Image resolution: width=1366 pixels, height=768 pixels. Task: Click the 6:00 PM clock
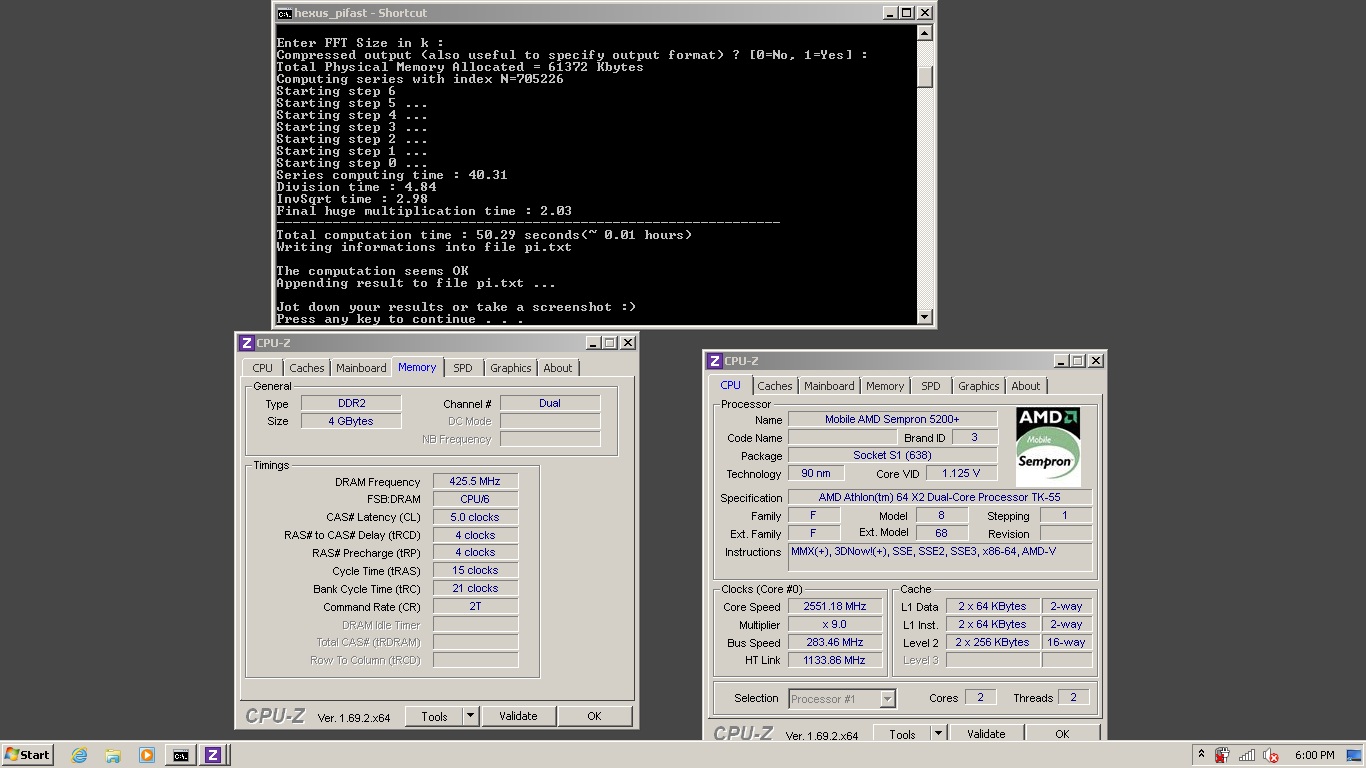(x=1314, y=755)
